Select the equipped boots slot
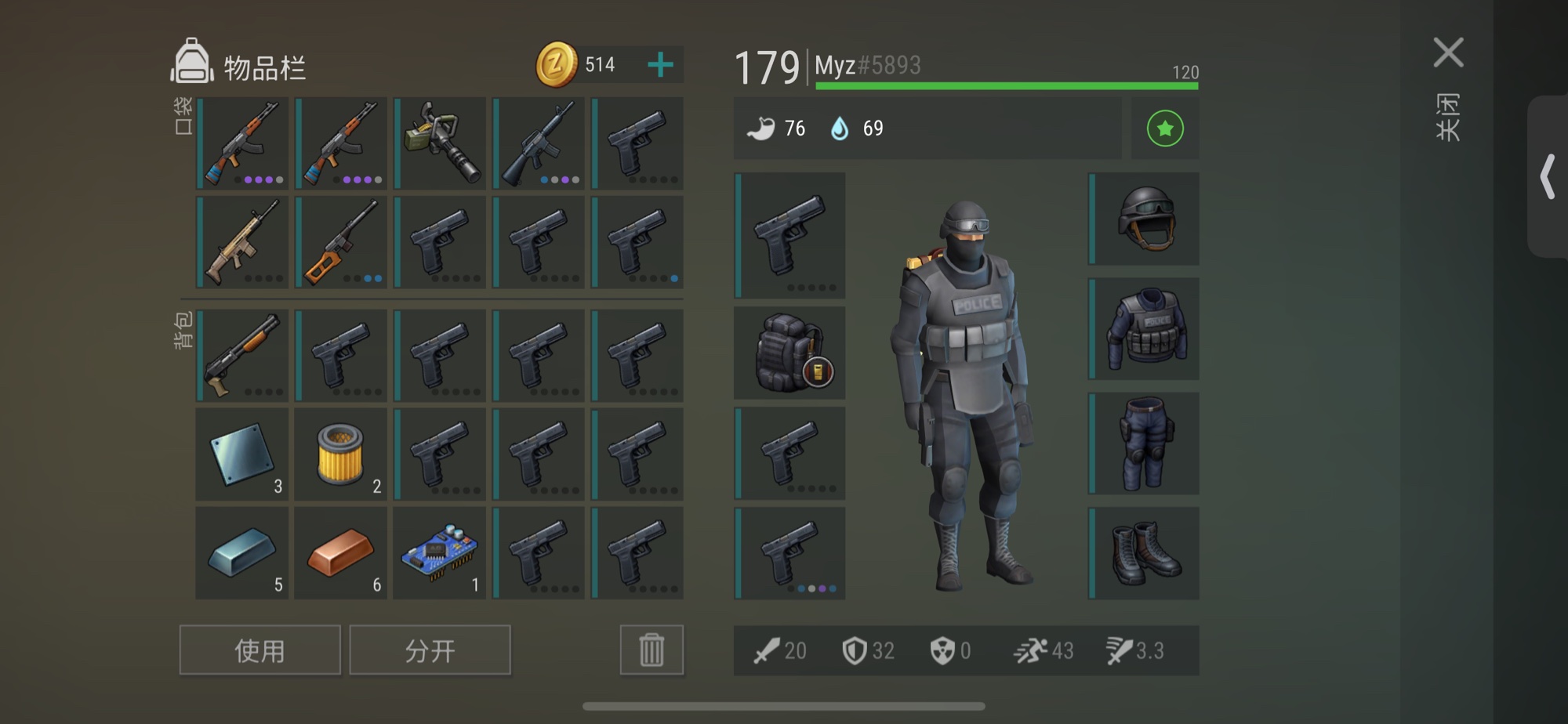Screen dimensions: 1568x724 click(1144, 553)
